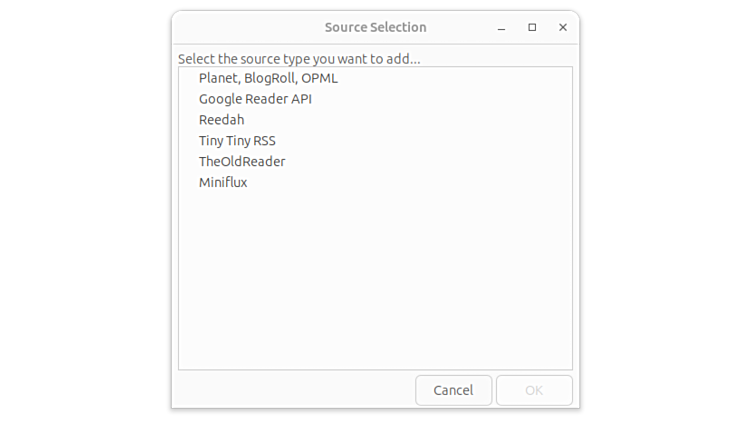Highlight the OPML import list entry
Viewport: 752px width, 423px height.
click(x=268, y=78)
